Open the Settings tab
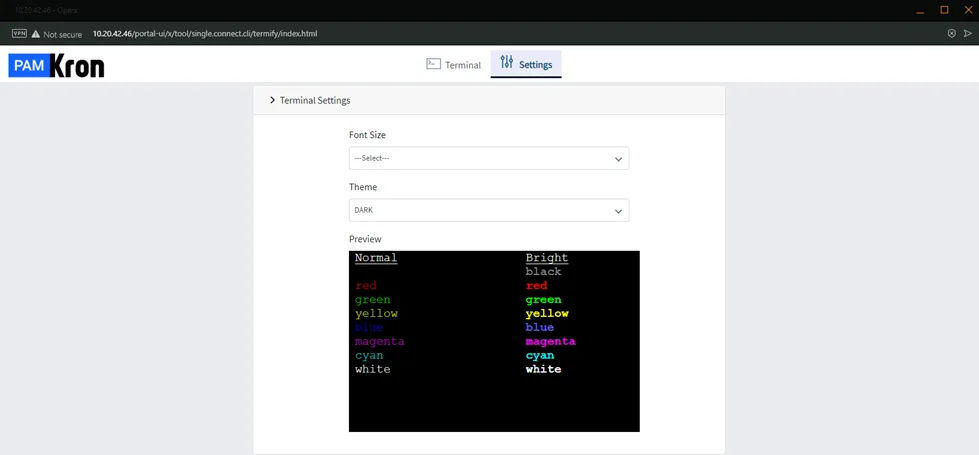 click(526, 64)
